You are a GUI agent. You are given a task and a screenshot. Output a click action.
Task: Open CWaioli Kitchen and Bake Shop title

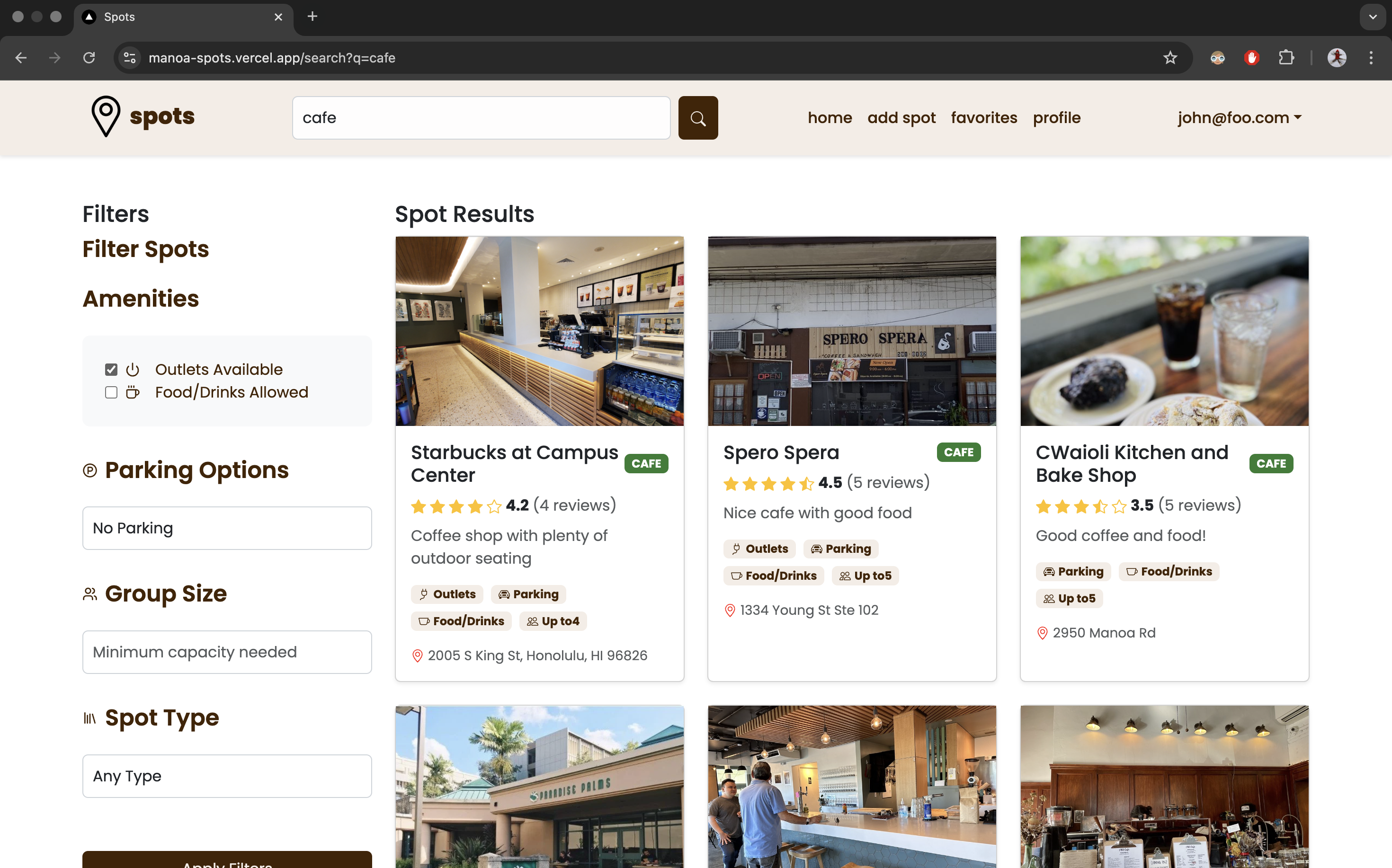pyautogui.click(x=1132, y=464)
